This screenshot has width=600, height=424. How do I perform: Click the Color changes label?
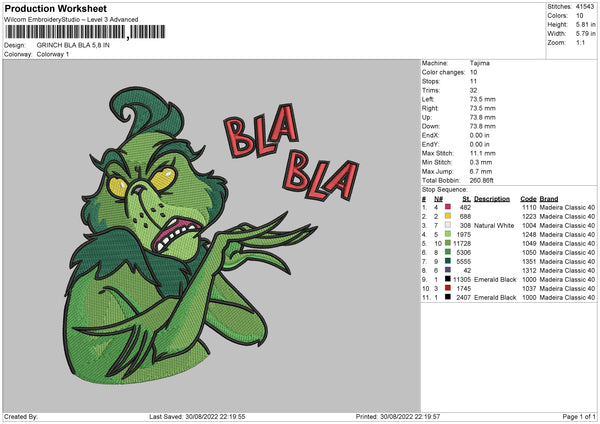pyautogui.click(x=443, y=72)
